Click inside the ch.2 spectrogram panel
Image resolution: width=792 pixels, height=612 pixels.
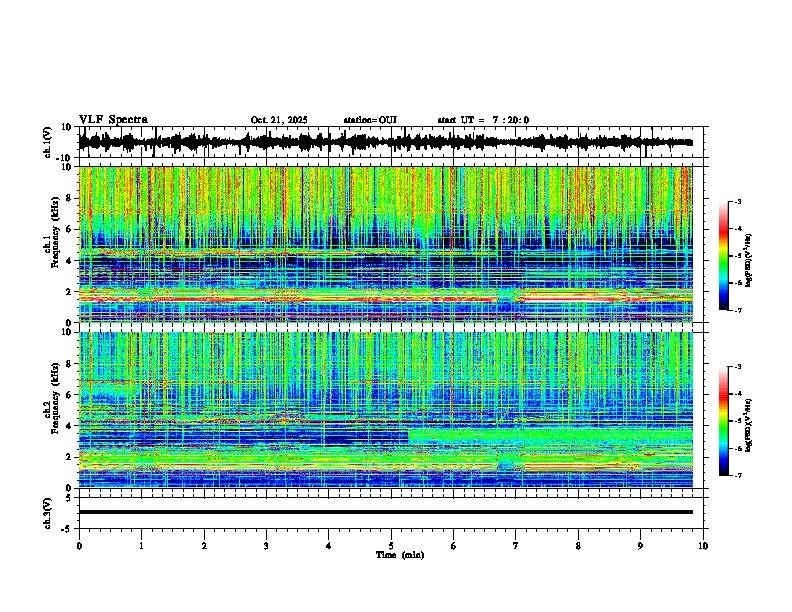pos(385,410)
